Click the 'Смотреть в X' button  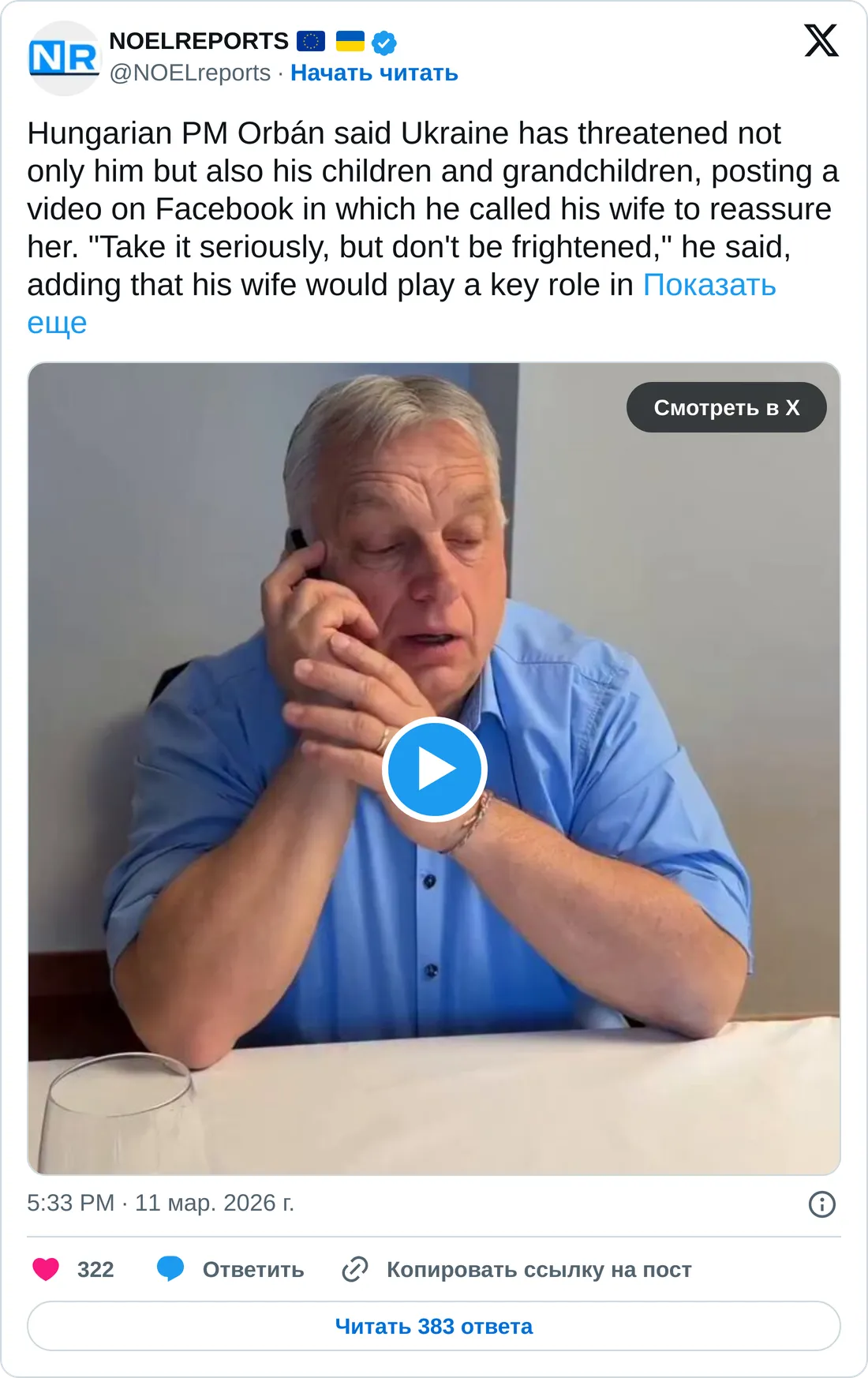click(727, 407)
